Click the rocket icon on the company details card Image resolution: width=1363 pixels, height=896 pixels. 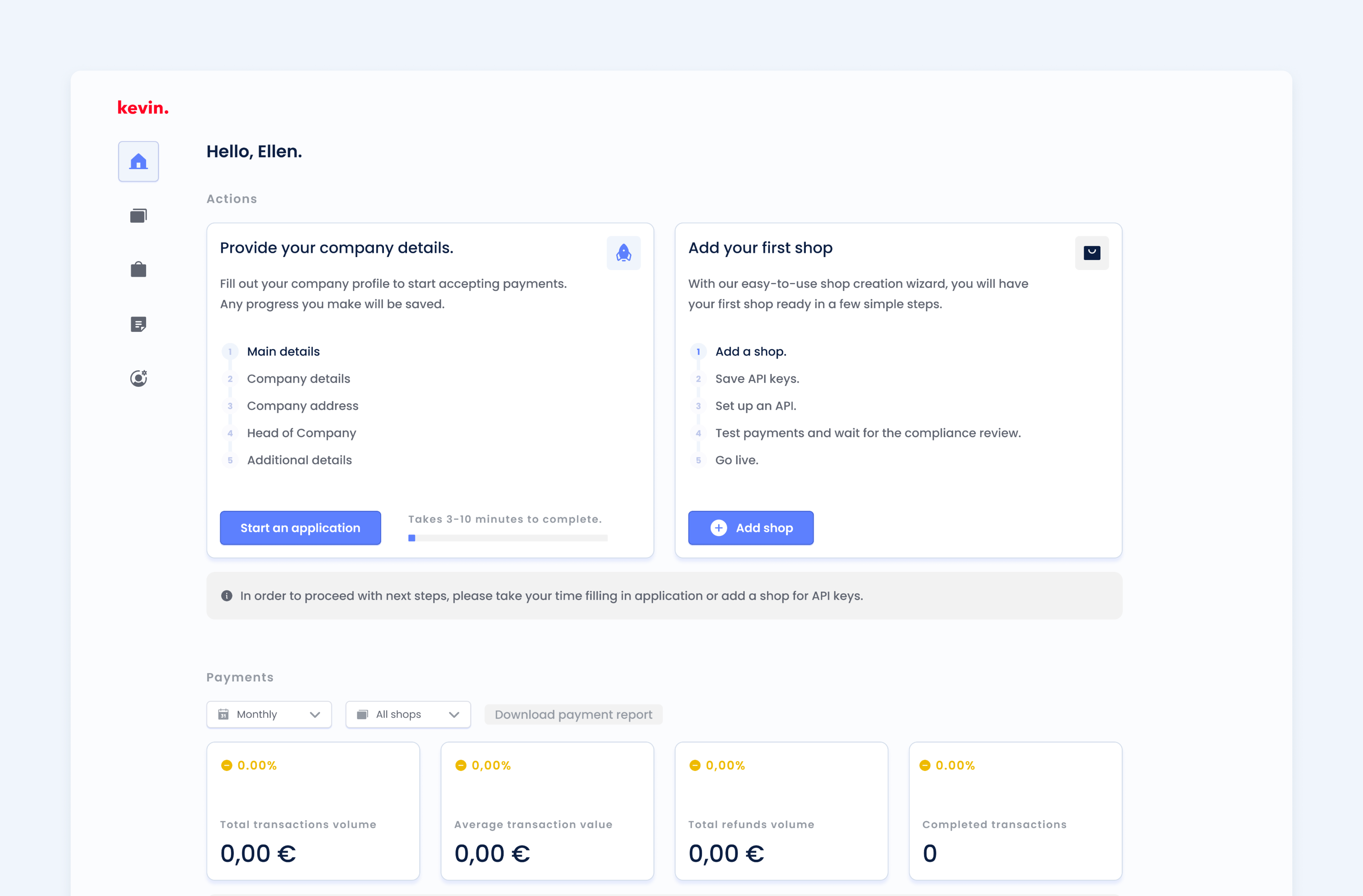pos(624,252)
